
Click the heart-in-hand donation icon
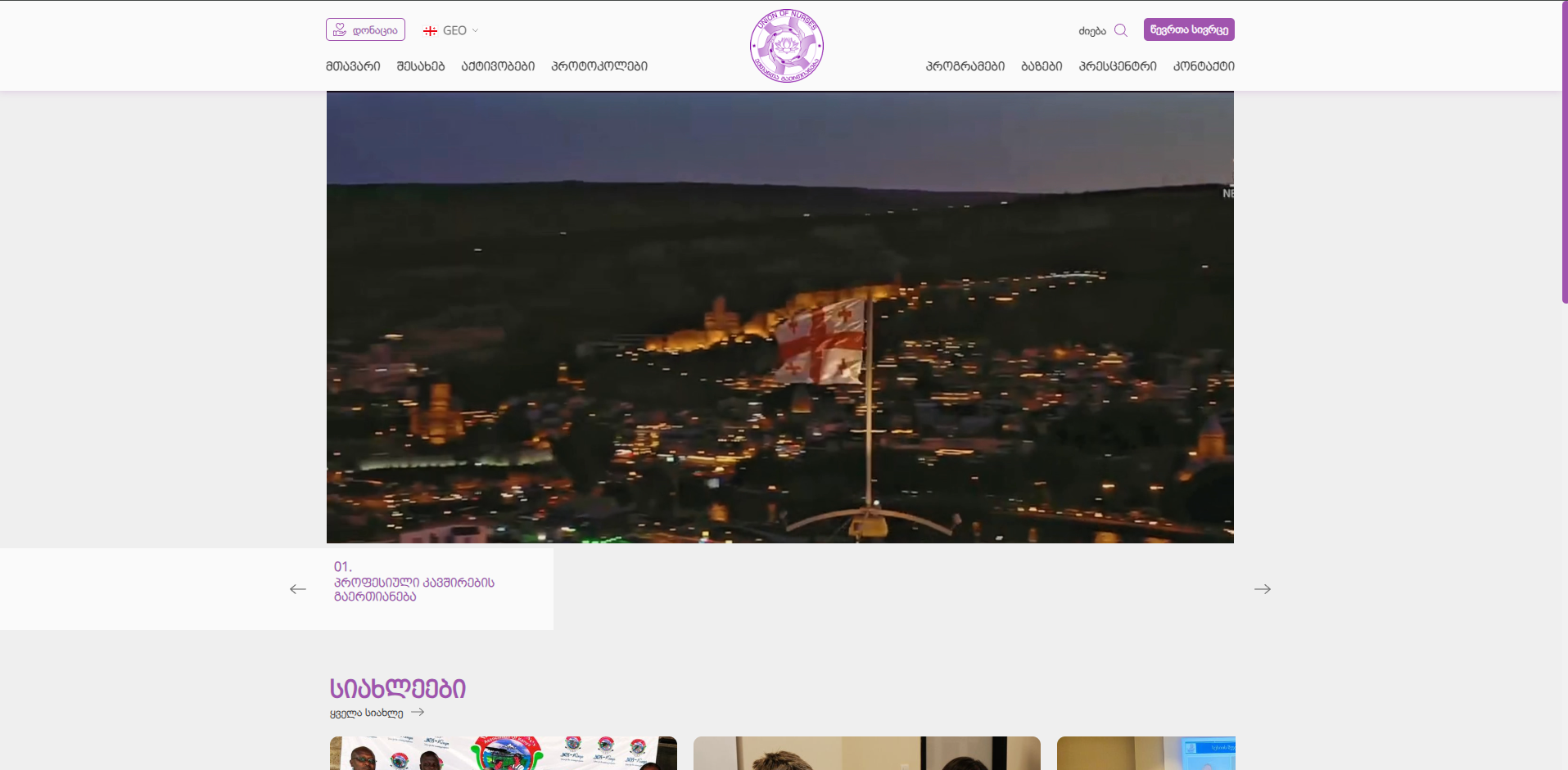coord(340,29)
